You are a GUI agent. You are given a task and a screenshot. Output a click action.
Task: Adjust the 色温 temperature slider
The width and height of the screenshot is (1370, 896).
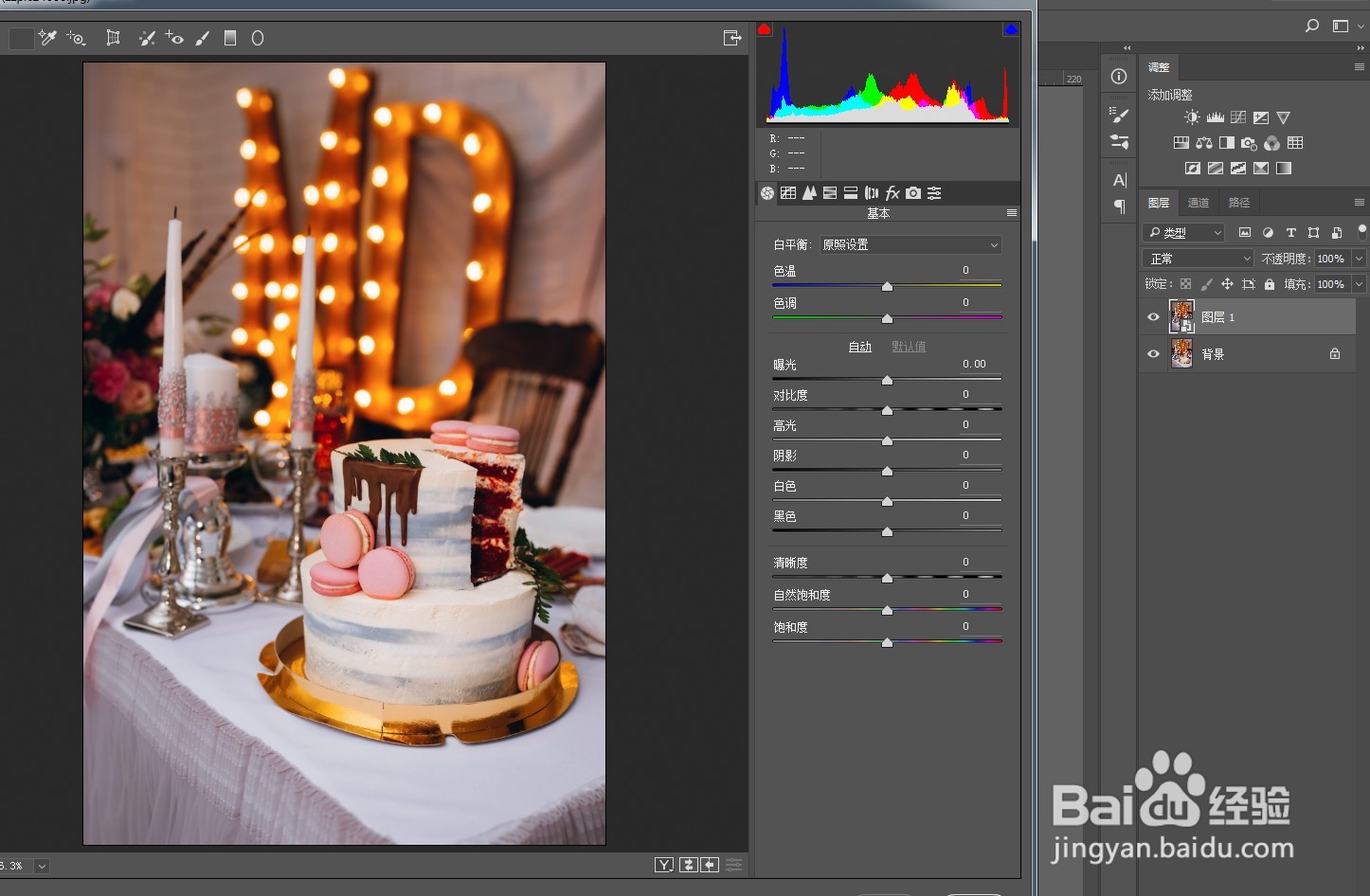point(887,285)
